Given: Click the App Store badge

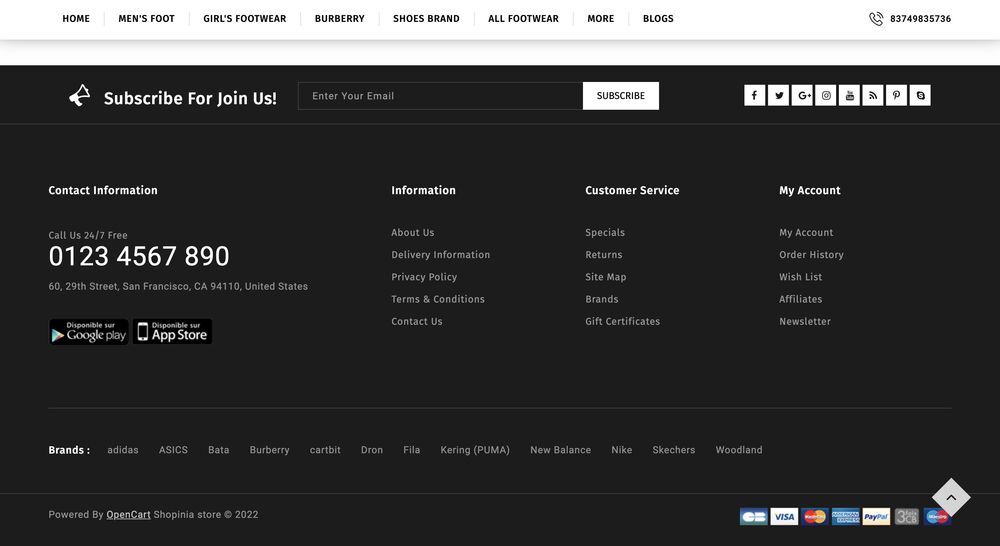Looking at the screenshot, I should tap(172, 332).
